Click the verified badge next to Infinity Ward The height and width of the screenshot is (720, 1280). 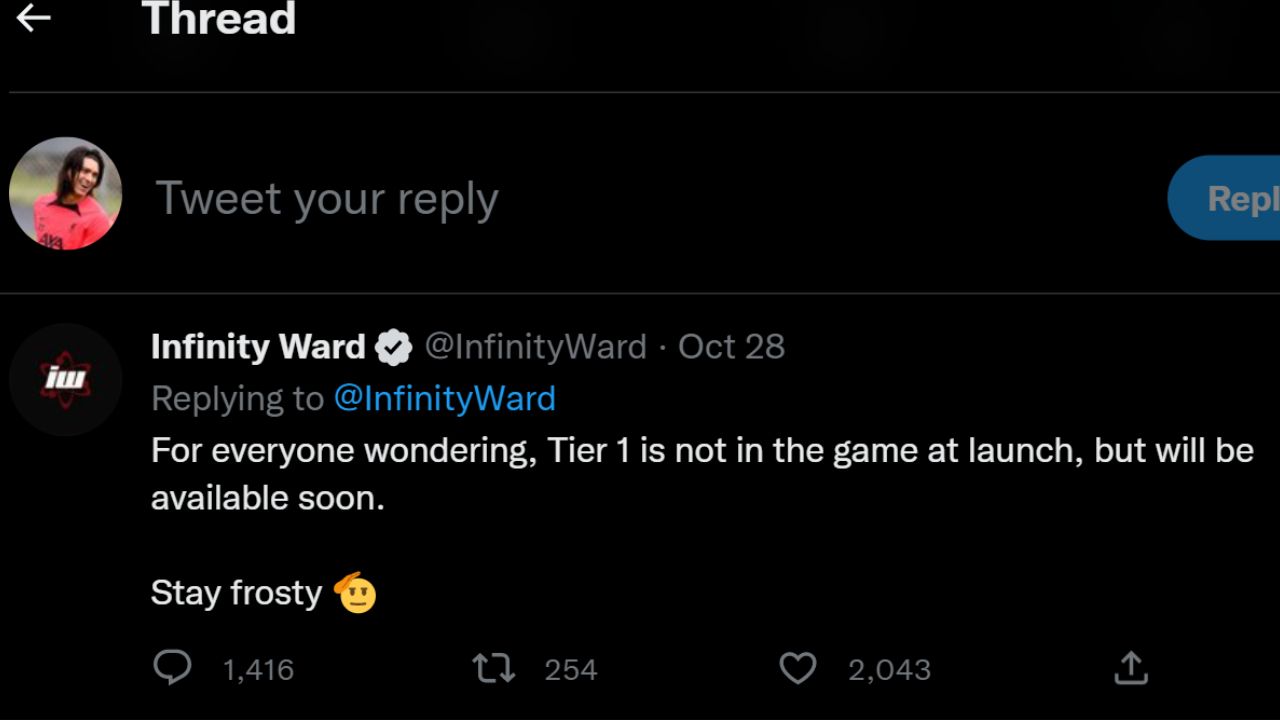[394, 348]
